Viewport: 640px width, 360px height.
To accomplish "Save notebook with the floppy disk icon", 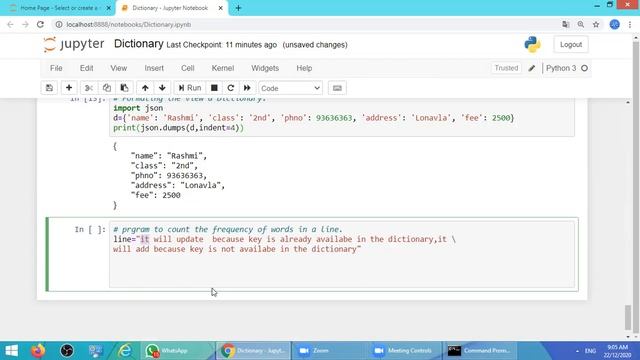I will pyautogui.click(x=49, y=88).
